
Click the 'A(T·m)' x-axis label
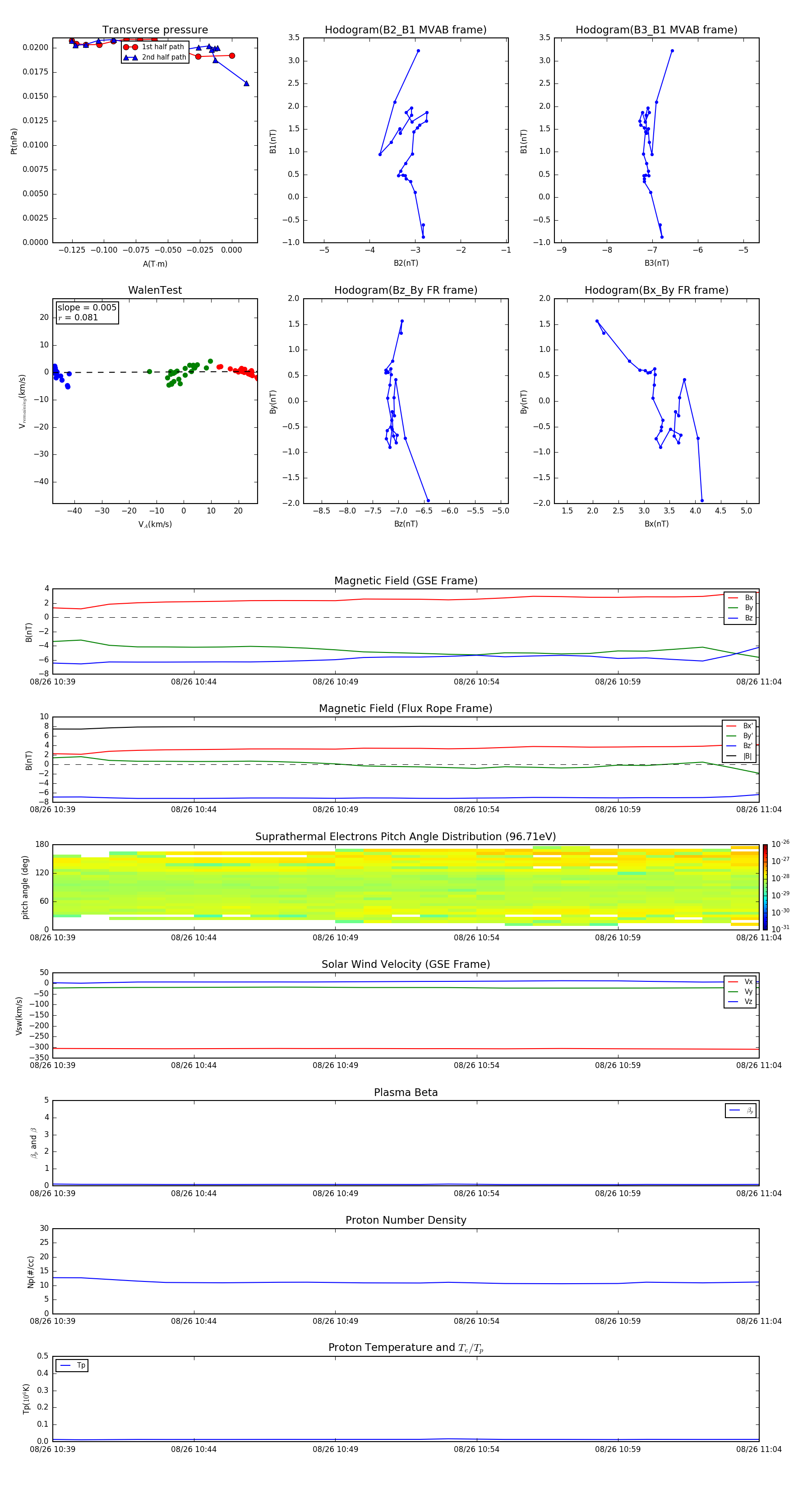pos(155,264)
